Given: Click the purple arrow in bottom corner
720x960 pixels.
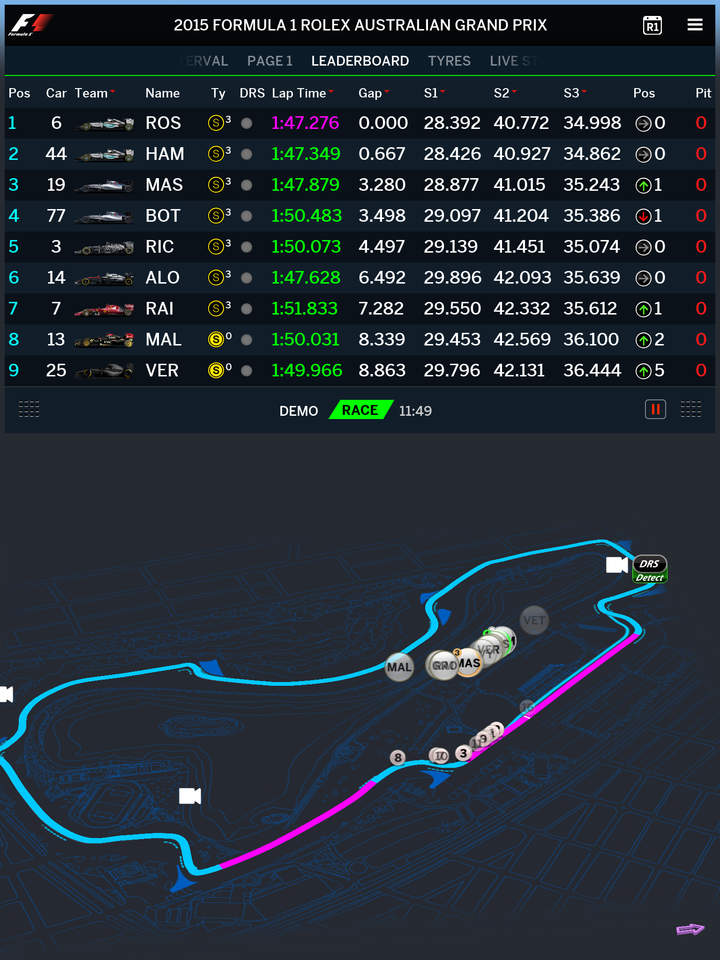Looking at the screenshot, I should 690,929.
